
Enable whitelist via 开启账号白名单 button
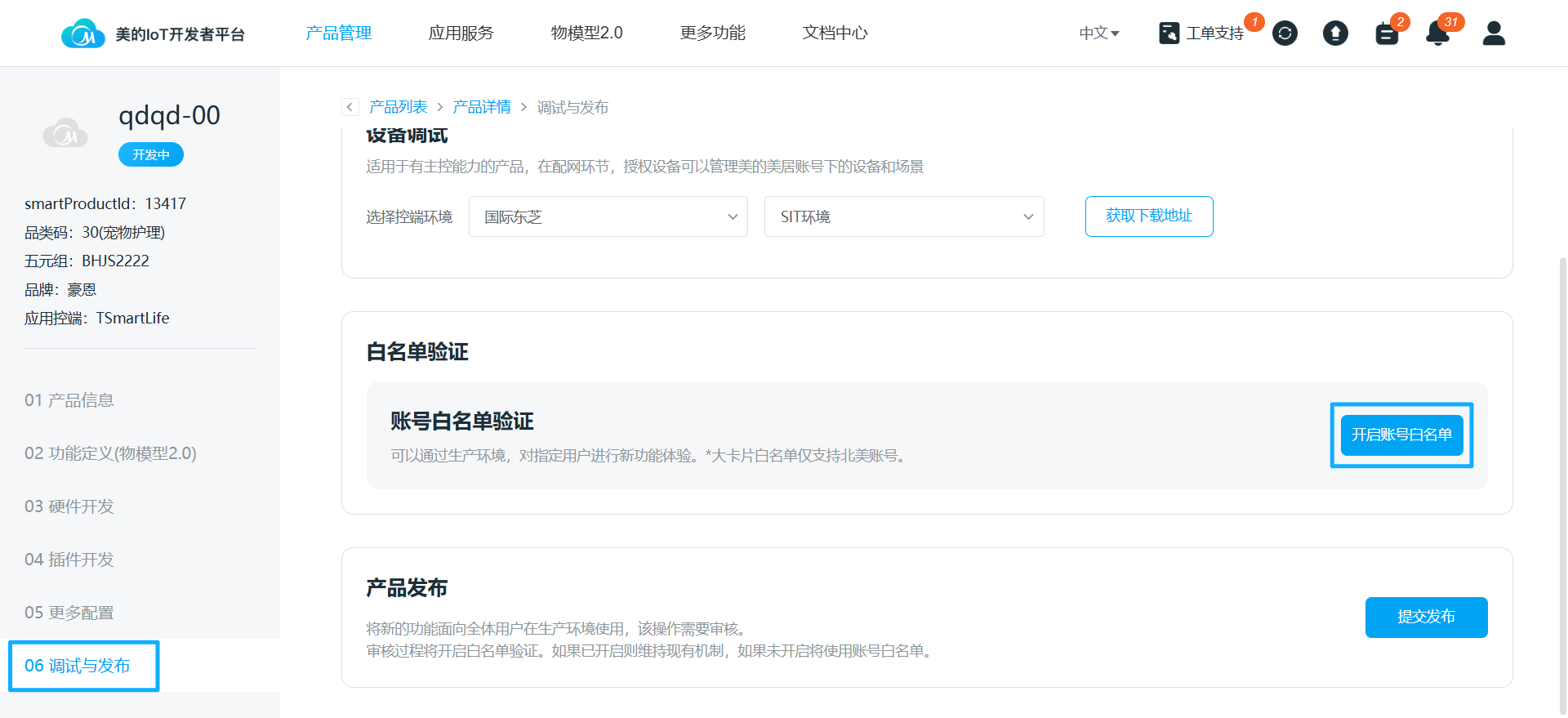pos(1401,435)
